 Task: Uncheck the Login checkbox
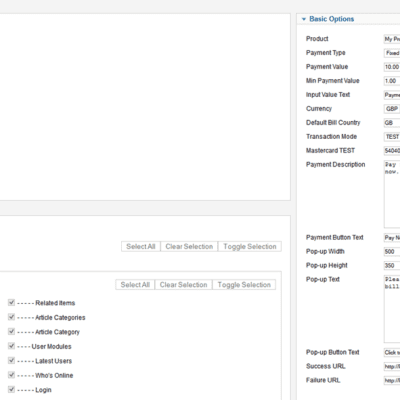11,389
